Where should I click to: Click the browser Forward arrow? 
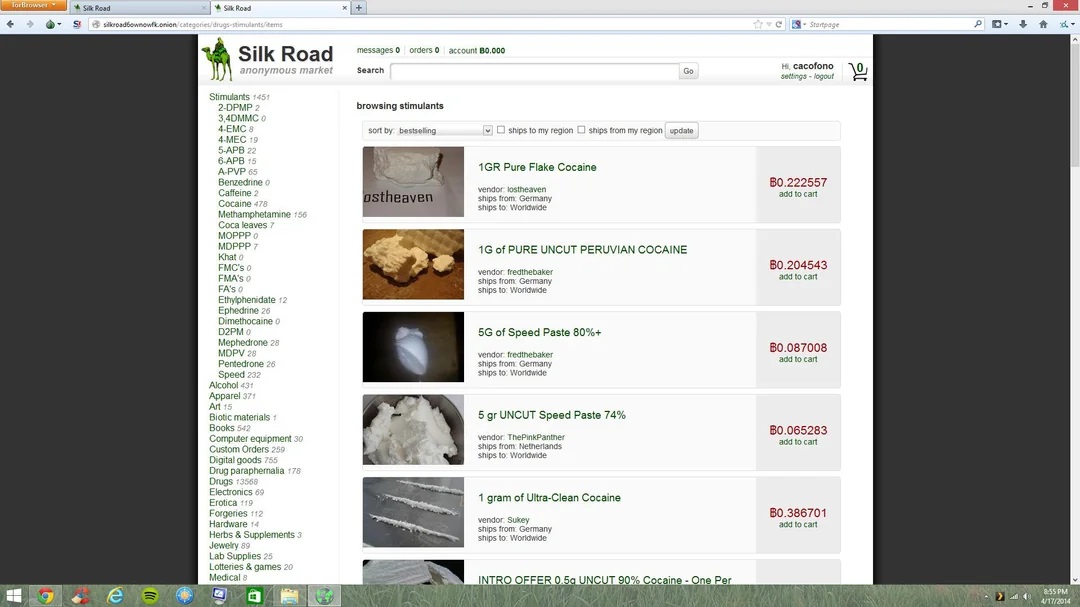(30, 24)
